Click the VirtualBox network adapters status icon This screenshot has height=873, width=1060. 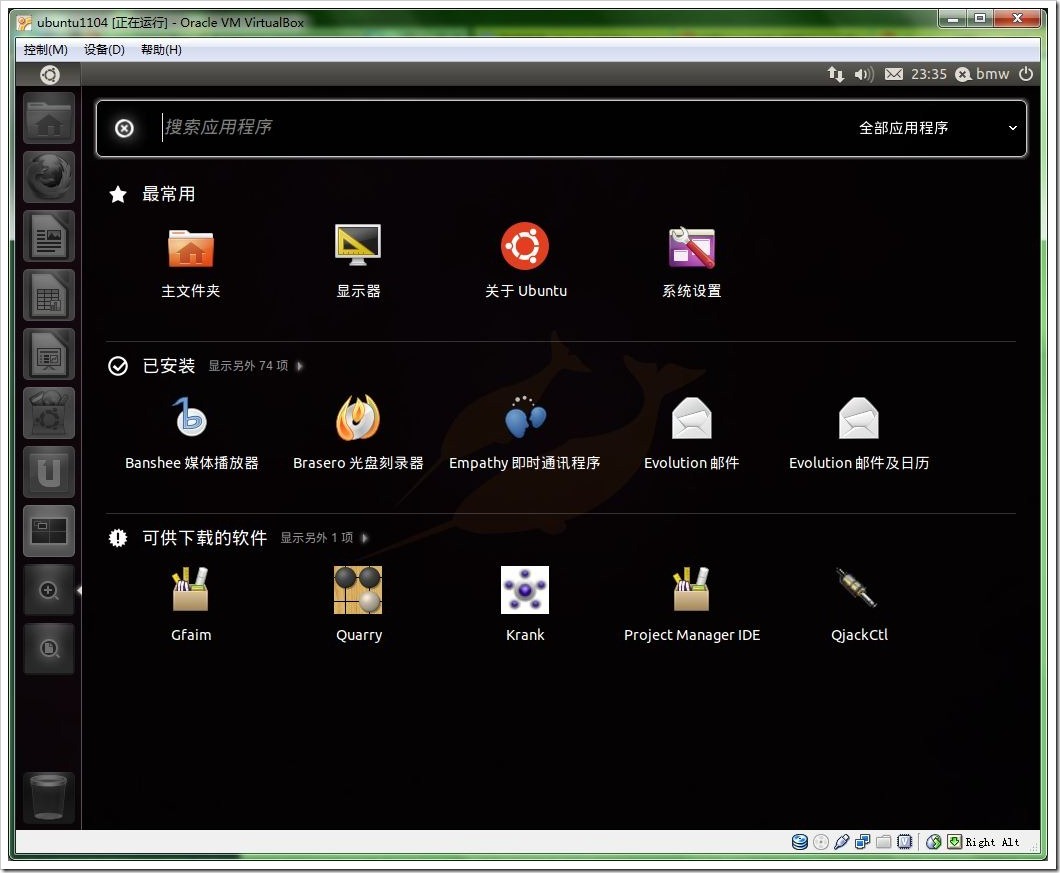863,842
